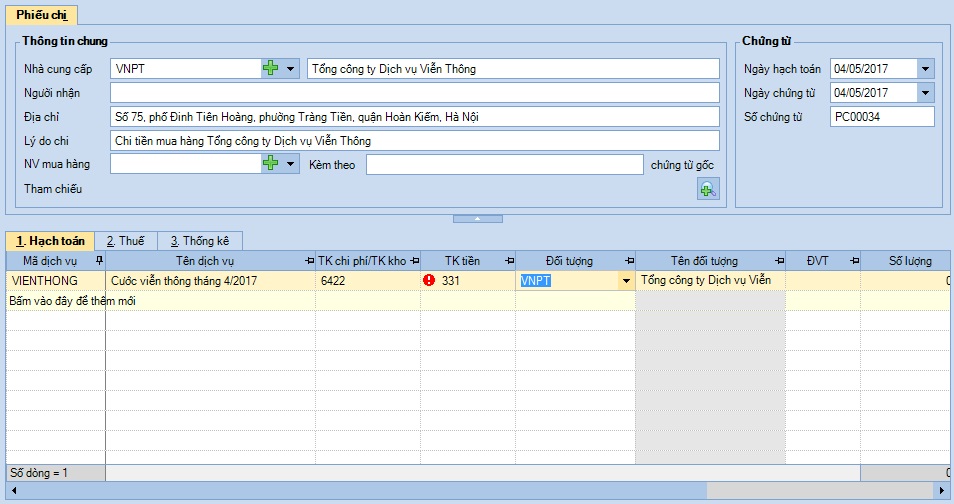
Task: Open the Ngày hạch toán date picker
Action: coord(925,69)
